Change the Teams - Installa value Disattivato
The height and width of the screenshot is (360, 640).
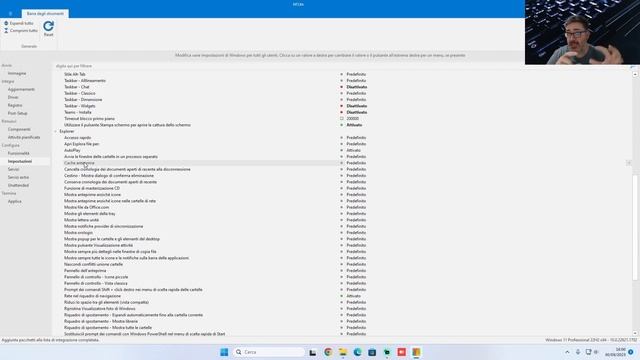tap(357, 112)
